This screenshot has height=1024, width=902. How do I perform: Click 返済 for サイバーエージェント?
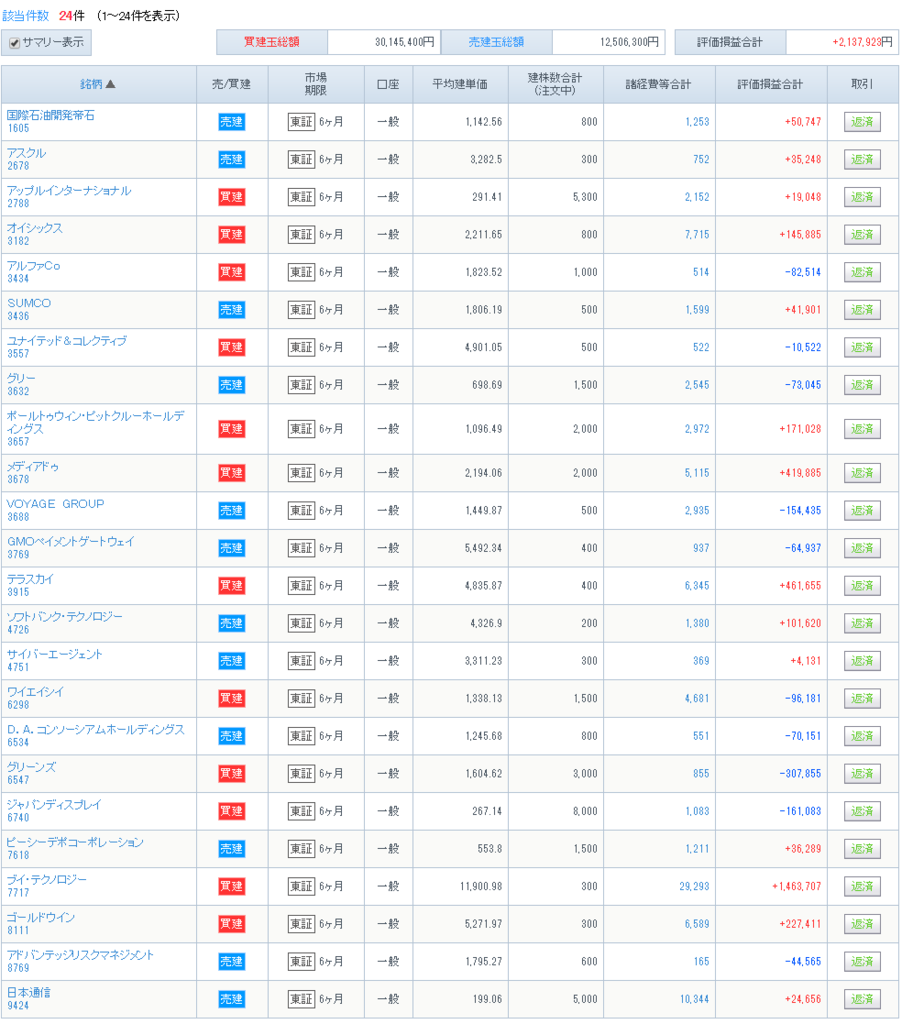pos(862,661)
